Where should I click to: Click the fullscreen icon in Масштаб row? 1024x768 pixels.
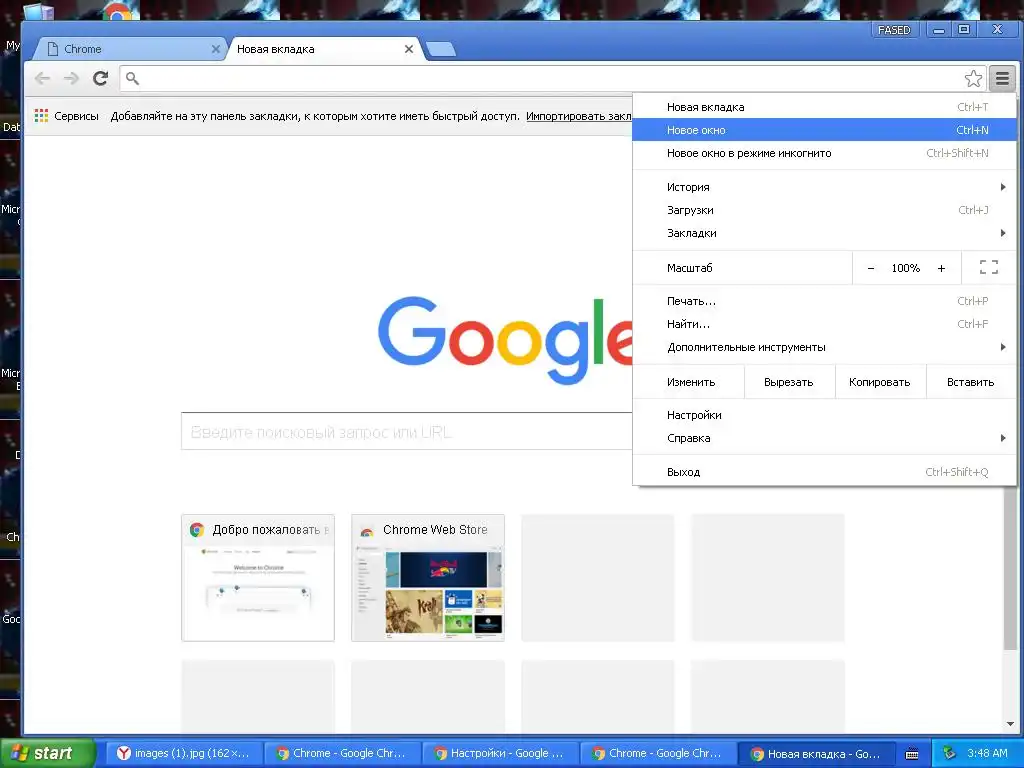(989, 267)
